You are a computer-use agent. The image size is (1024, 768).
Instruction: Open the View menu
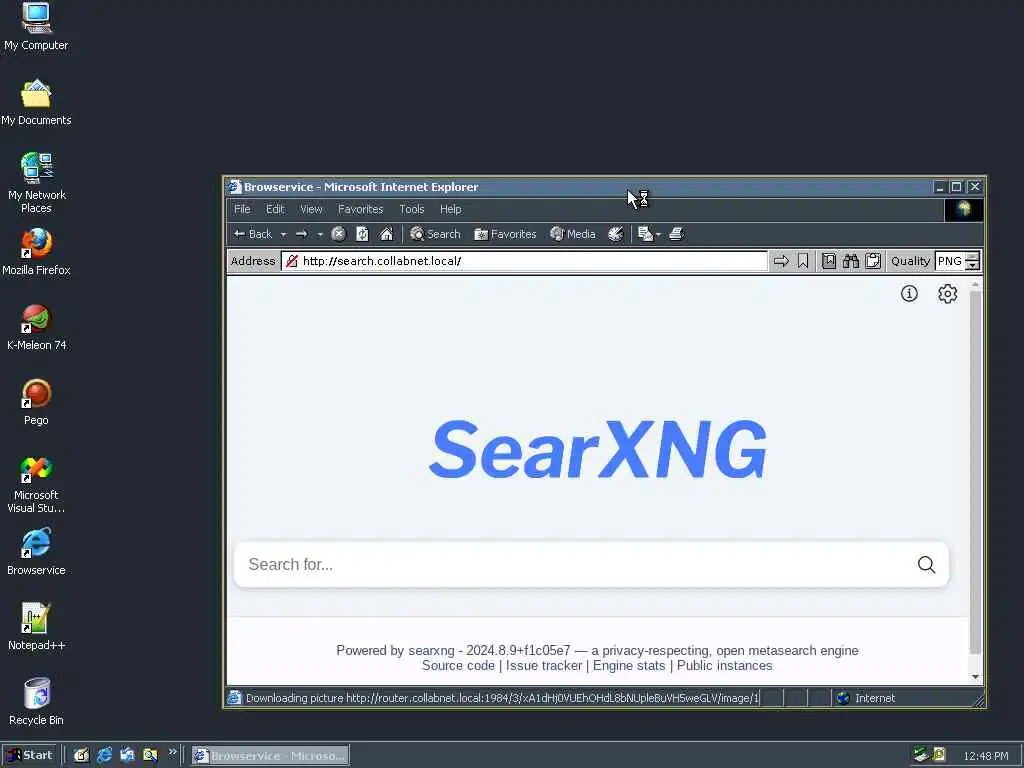[x=312, y=209]
